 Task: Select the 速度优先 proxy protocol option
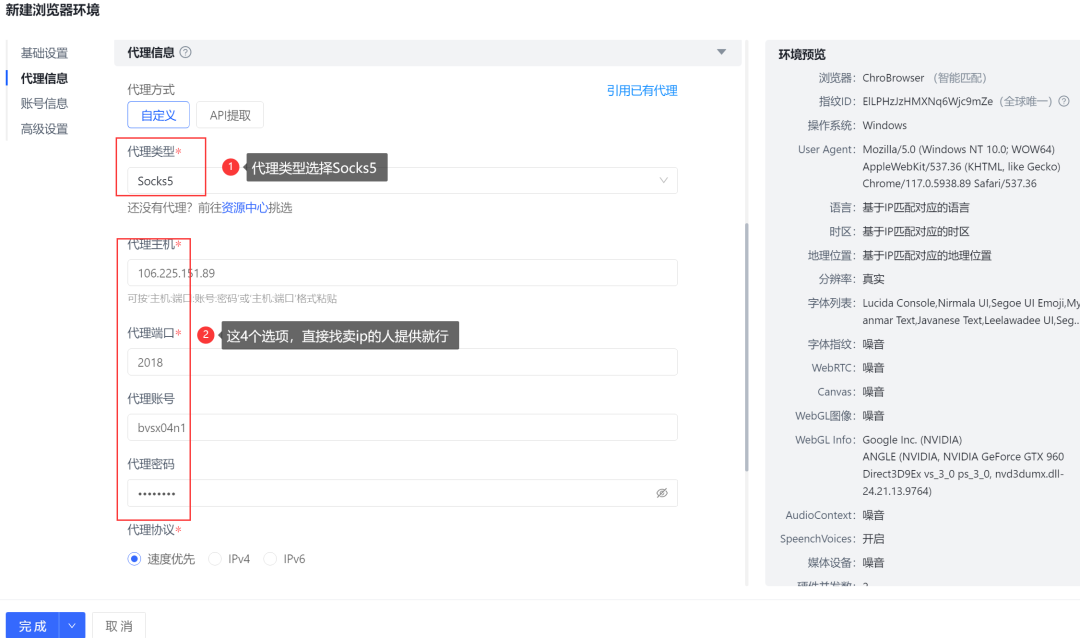(134, 558)
